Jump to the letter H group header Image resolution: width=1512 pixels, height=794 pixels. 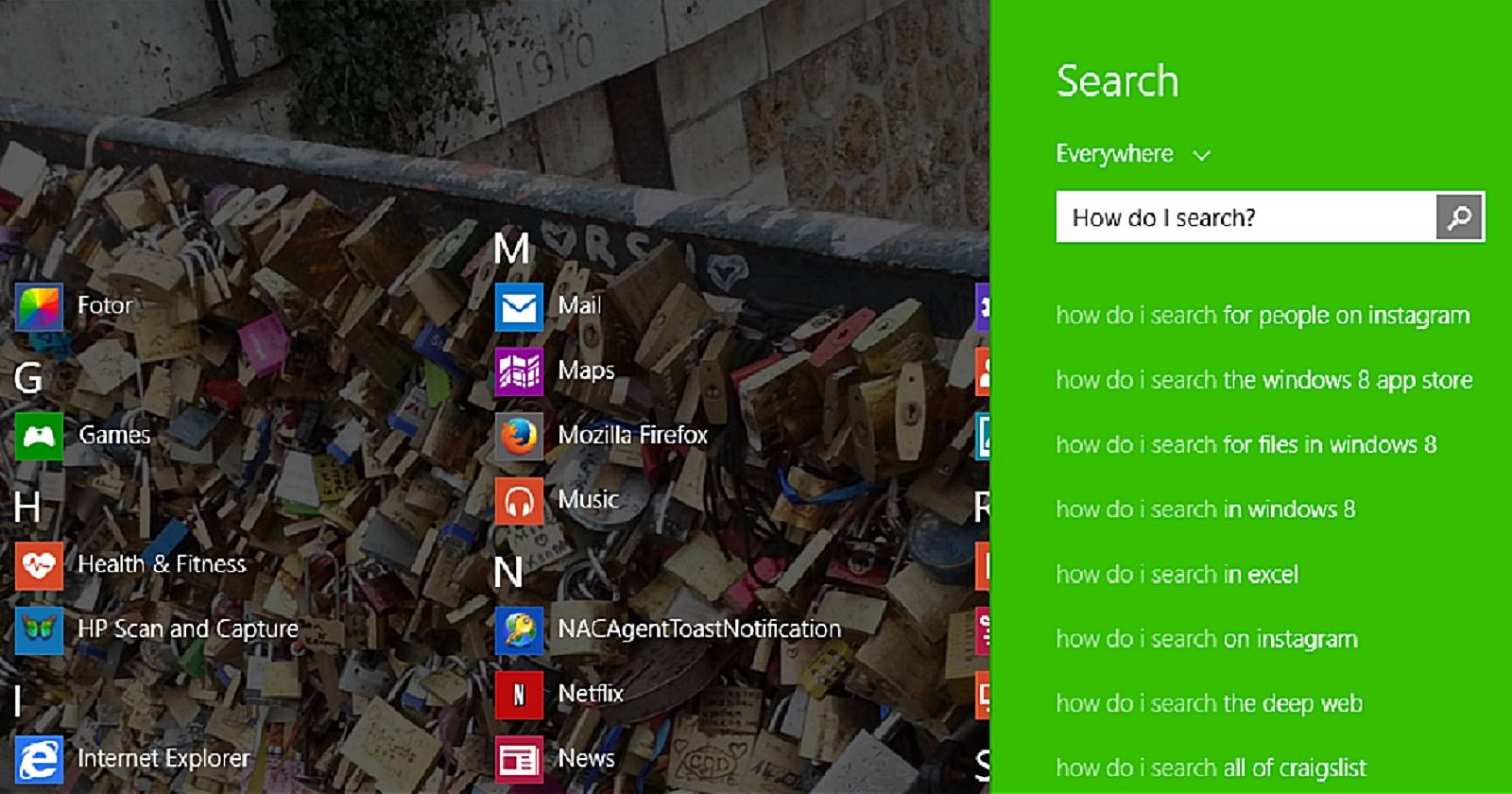[x=27, y=508]
